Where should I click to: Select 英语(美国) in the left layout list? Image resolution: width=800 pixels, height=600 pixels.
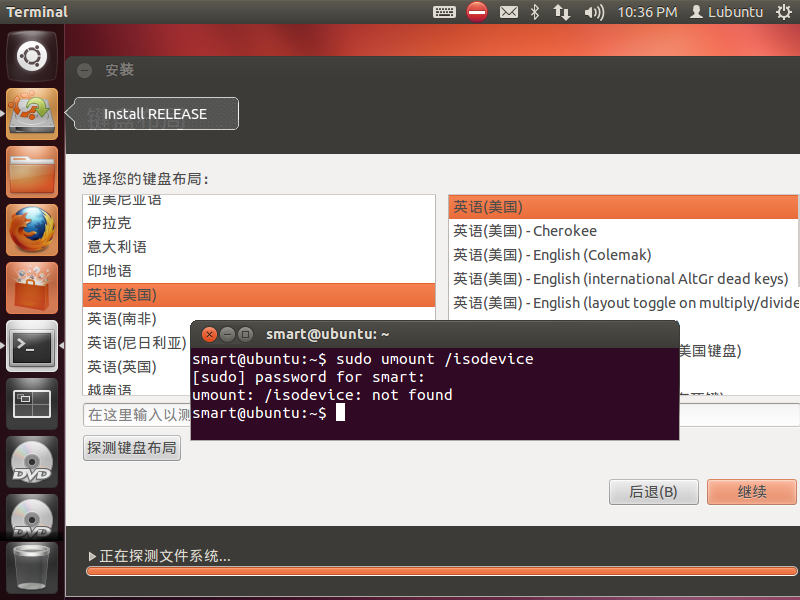259,295
